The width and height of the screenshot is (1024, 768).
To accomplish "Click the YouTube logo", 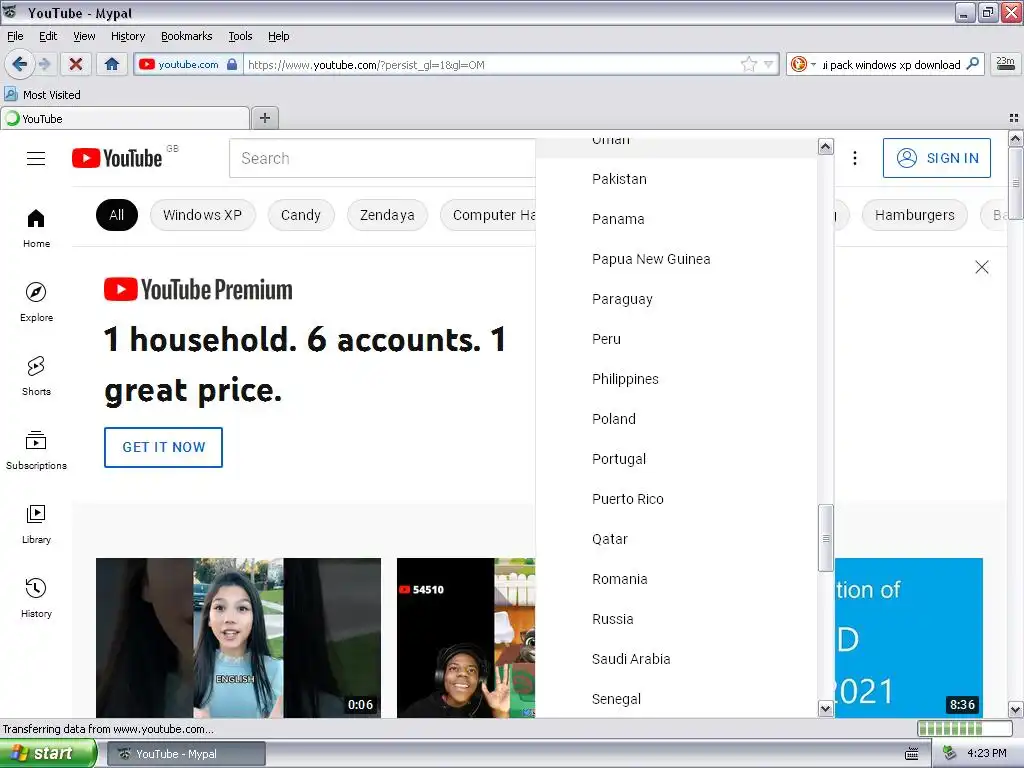I will tap(117, 158).
